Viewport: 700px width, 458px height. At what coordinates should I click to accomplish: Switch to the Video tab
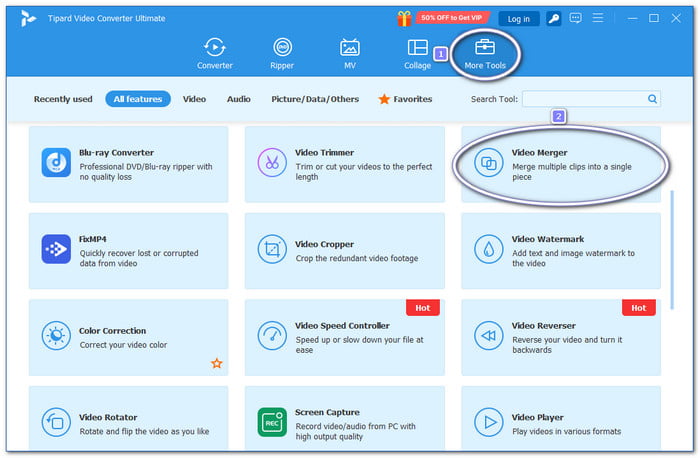click(194, 99)
